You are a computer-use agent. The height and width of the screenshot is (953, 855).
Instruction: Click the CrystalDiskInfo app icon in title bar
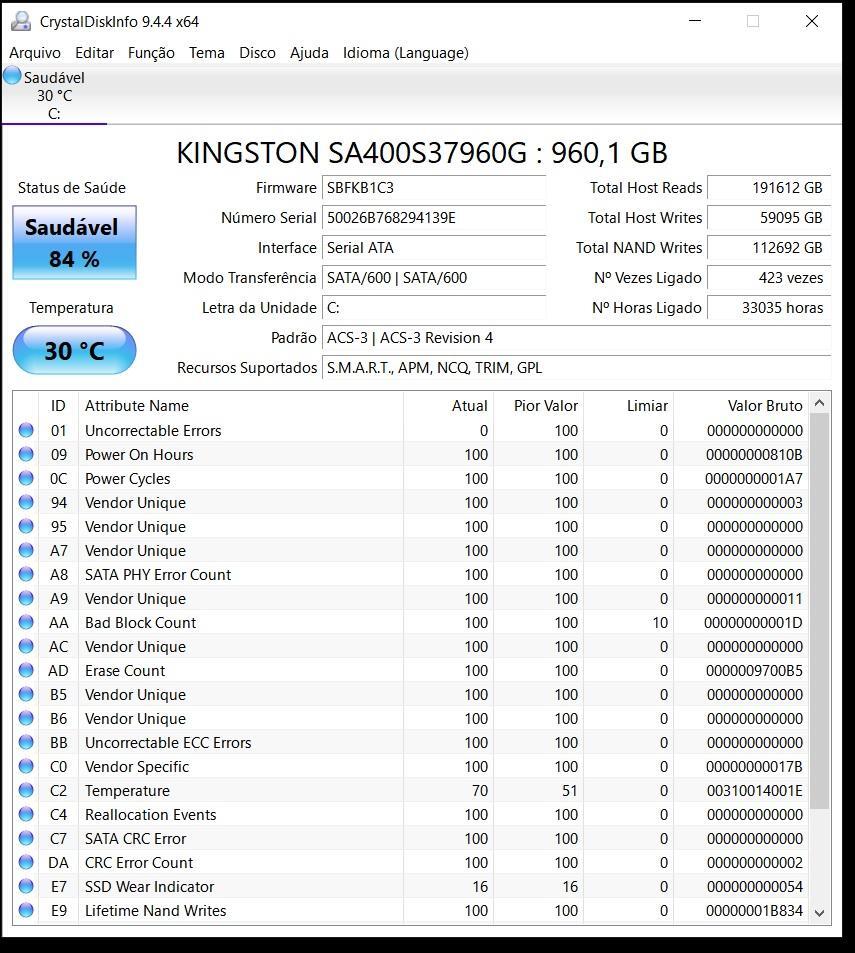[x=21, y=21]
